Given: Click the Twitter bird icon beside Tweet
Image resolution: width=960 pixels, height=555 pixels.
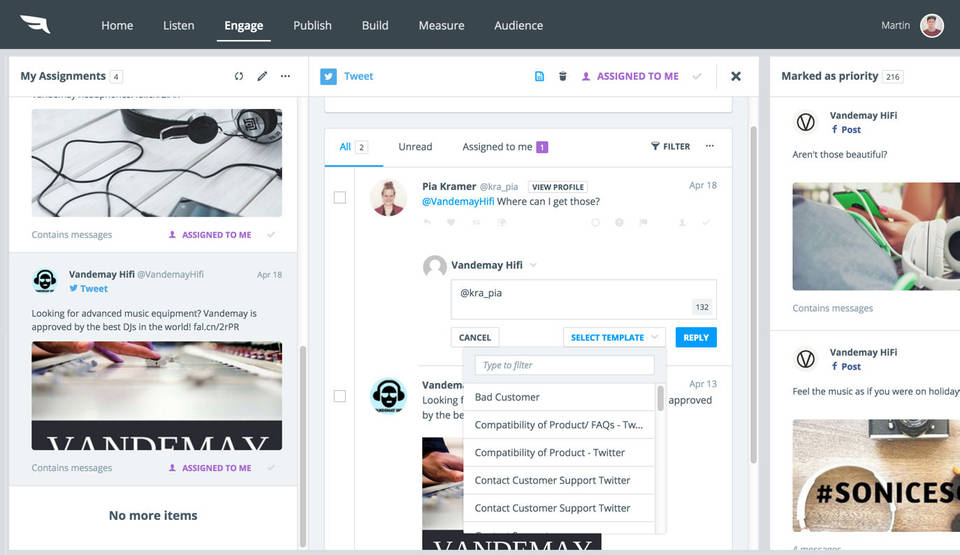Looking at the screenshot, I should click(x=329, y=76).
